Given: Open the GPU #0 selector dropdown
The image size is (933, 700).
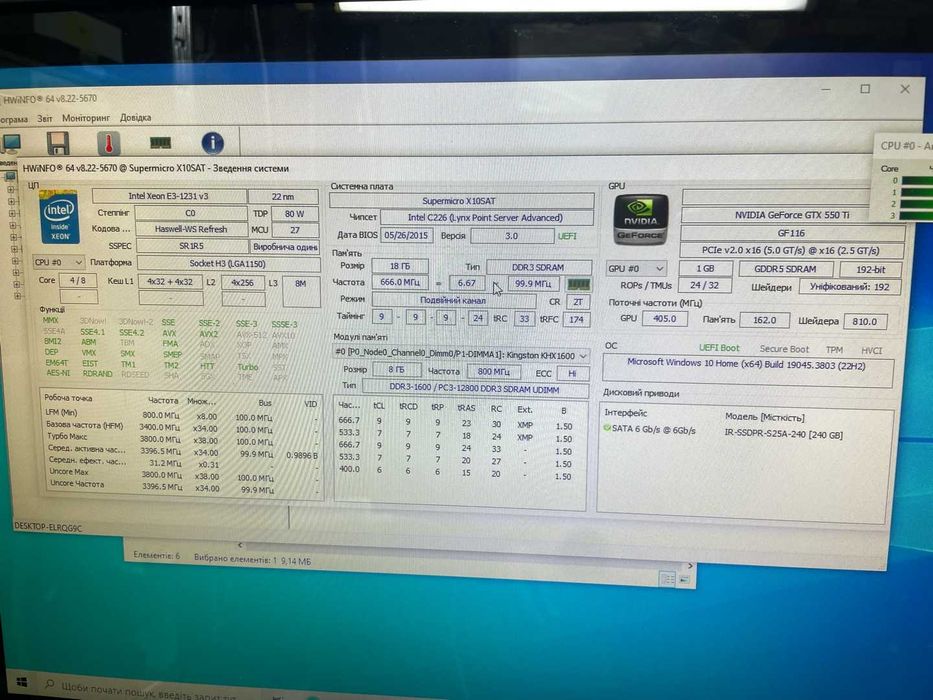Looking at the screenshot, I should tap(635, 268).
